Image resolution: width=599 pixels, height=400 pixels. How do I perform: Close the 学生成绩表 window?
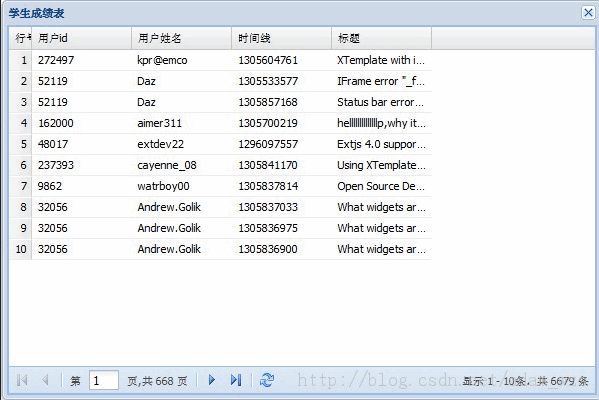pos(588,13)
